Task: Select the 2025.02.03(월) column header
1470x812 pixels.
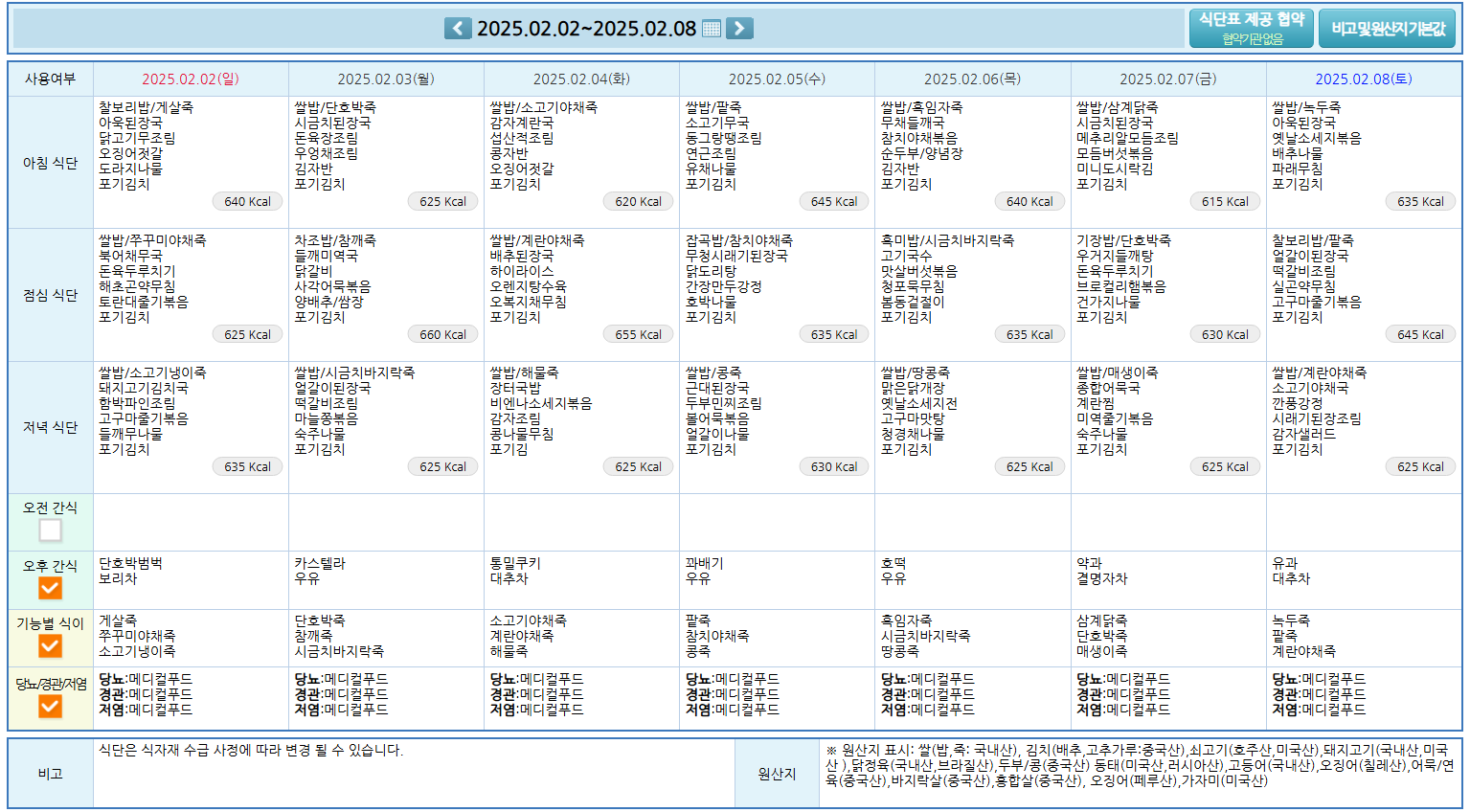Action: click(386, 79)
